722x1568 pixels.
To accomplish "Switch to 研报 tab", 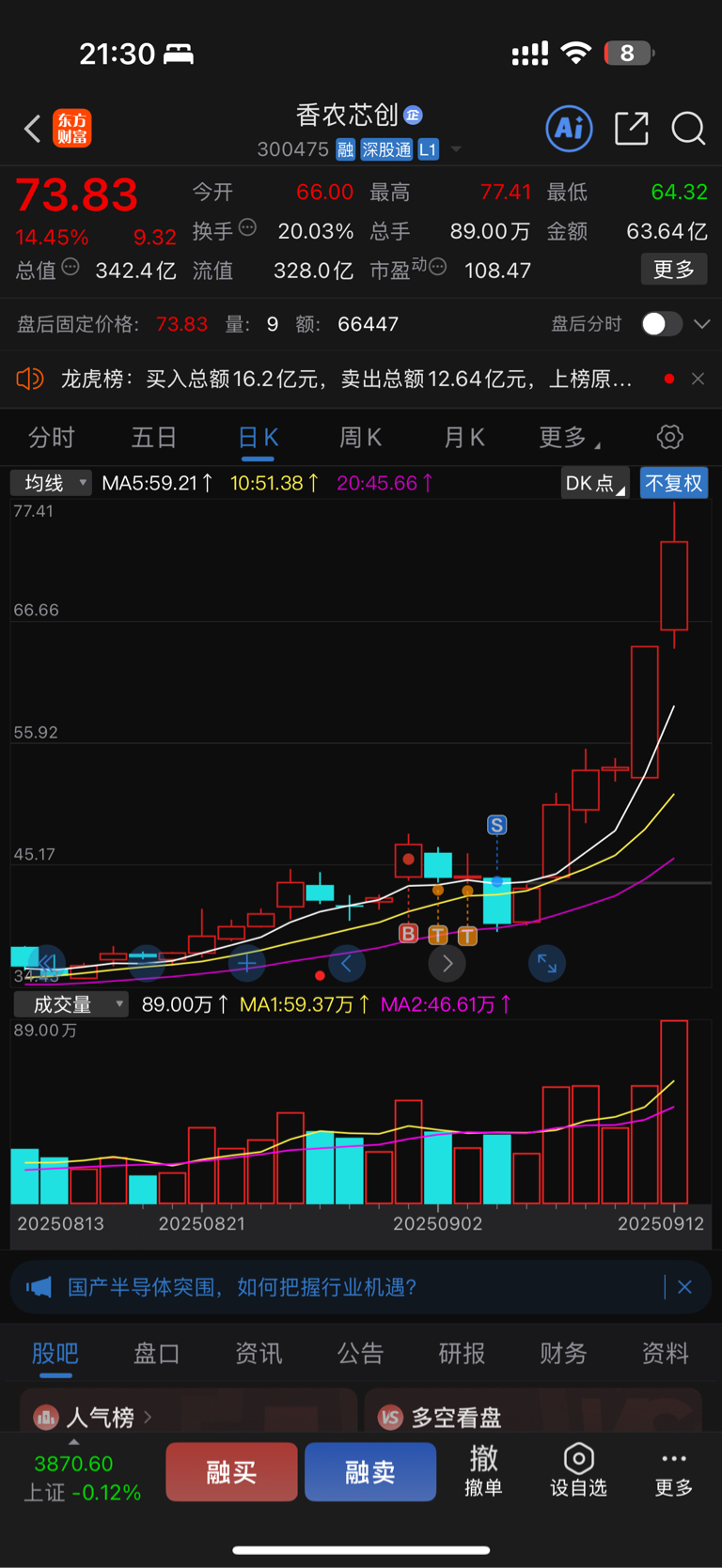I will 462,1354.
